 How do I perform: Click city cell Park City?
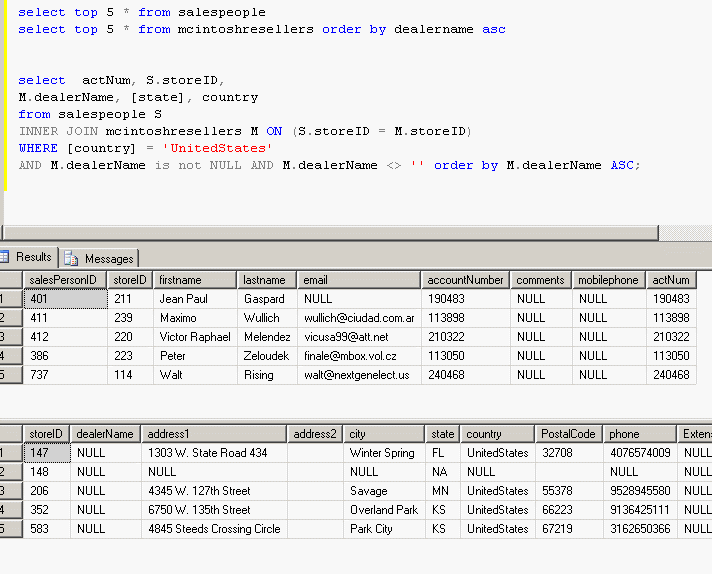click(385, 529)
